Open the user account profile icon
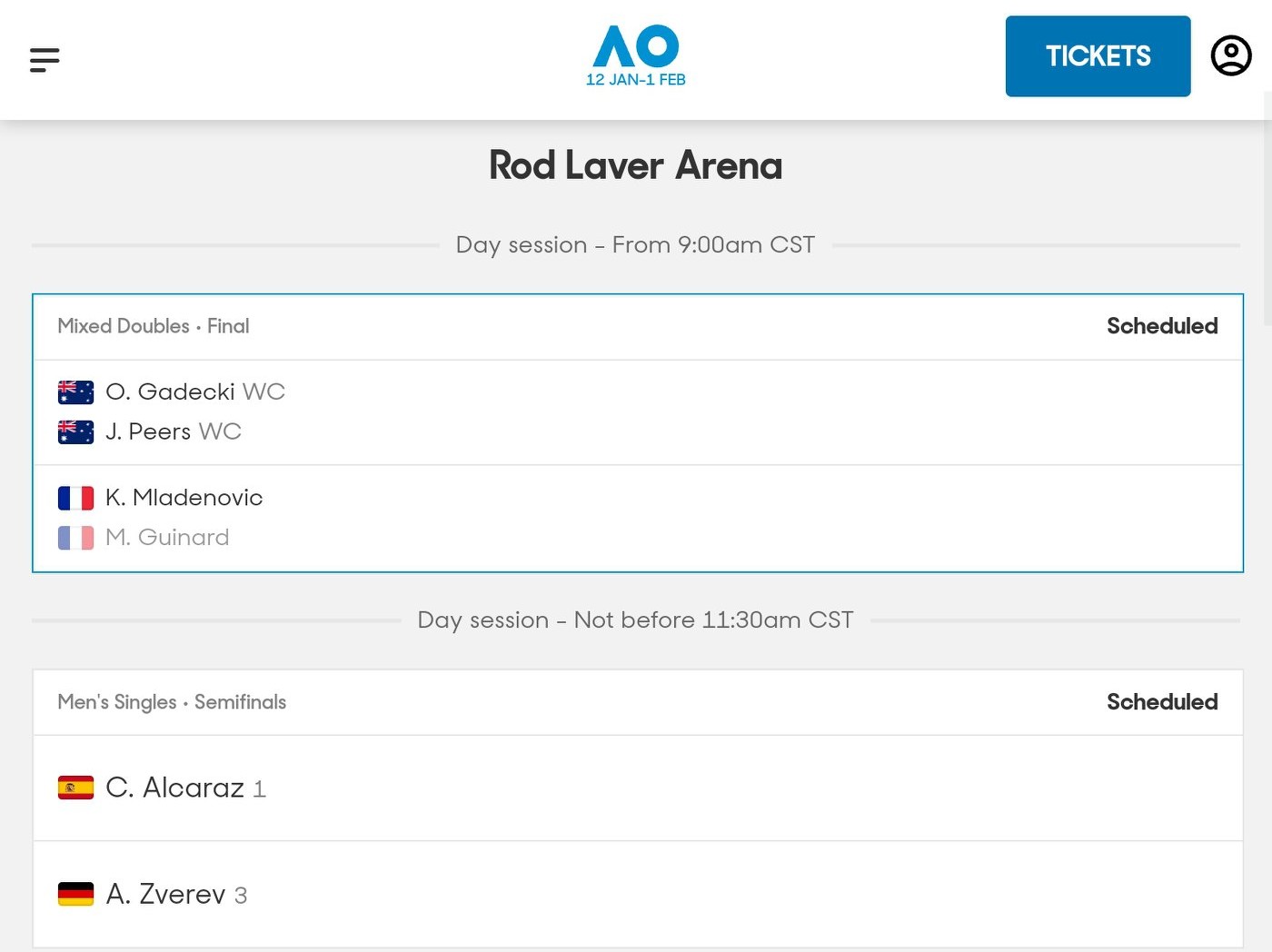 pyautogui.click(x=1231, y=55)
